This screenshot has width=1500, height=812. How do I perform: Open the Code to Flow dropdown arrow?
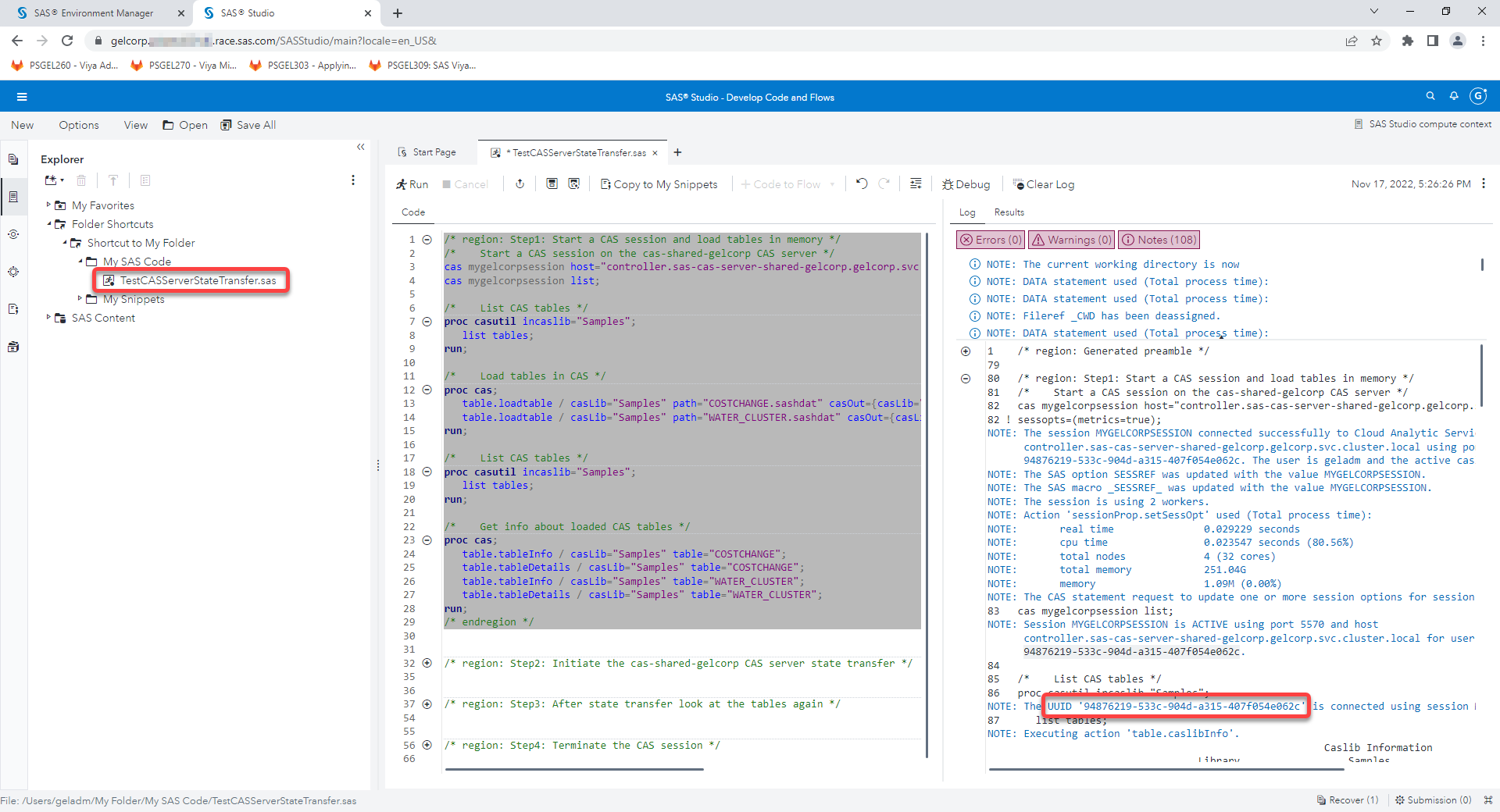click(x=832, y=184)
